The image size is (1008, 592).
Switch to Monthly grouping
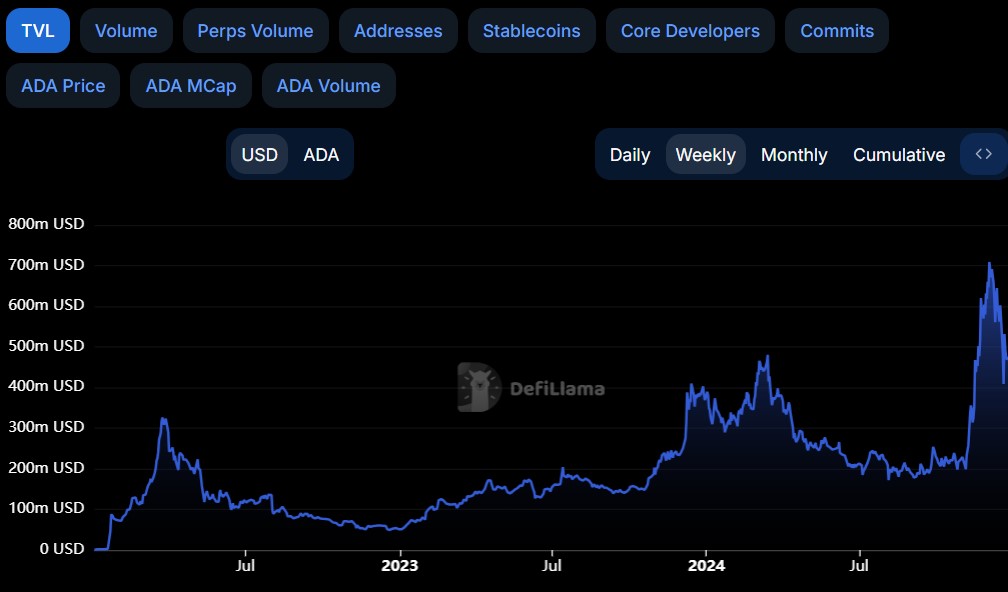tap(794, 155)
